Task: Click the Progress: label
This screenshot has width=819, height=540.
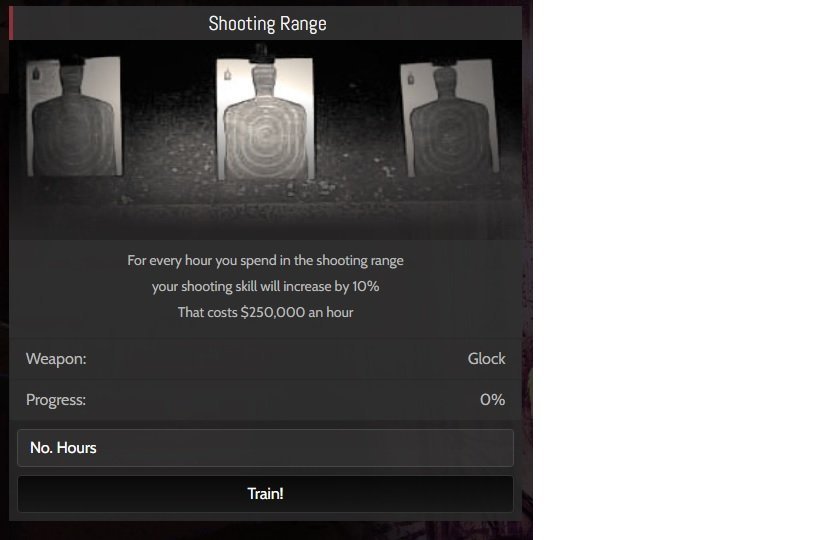Action: pos(56,400)
